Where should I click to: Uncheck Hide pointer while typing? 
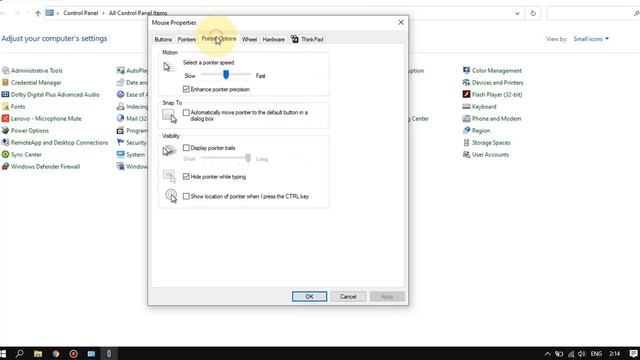click(x=186, y=176)
